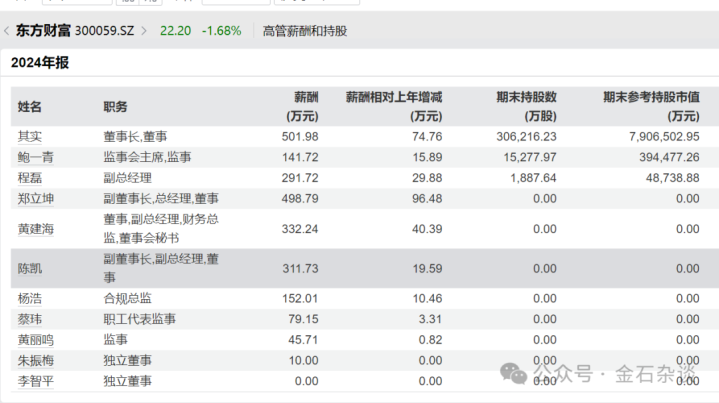
Task: Click the change percentage -1.68%
Action: tap(221, 31)
